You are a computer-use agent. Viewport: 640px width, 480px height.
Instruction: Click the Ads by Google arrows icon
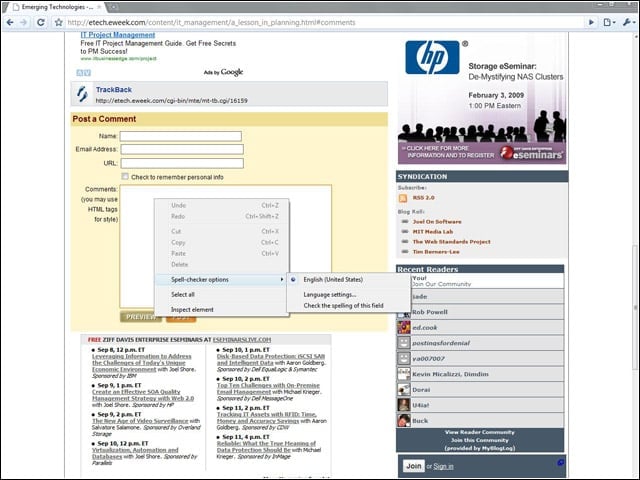(x=84, y=73)
